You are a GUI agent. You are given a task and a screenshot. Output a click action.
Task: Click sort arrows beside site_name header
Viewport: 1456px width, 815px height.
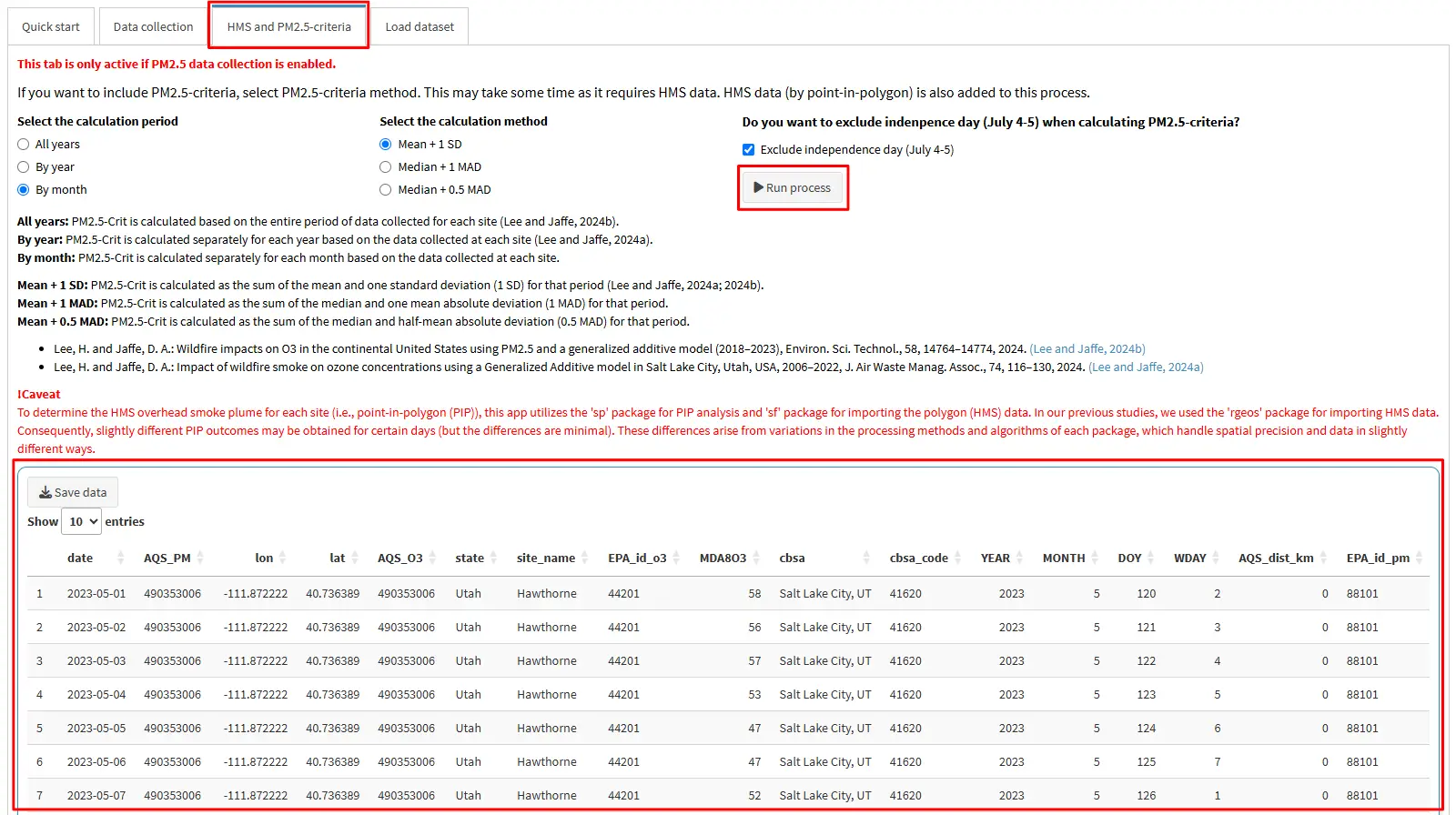[584, 558]
